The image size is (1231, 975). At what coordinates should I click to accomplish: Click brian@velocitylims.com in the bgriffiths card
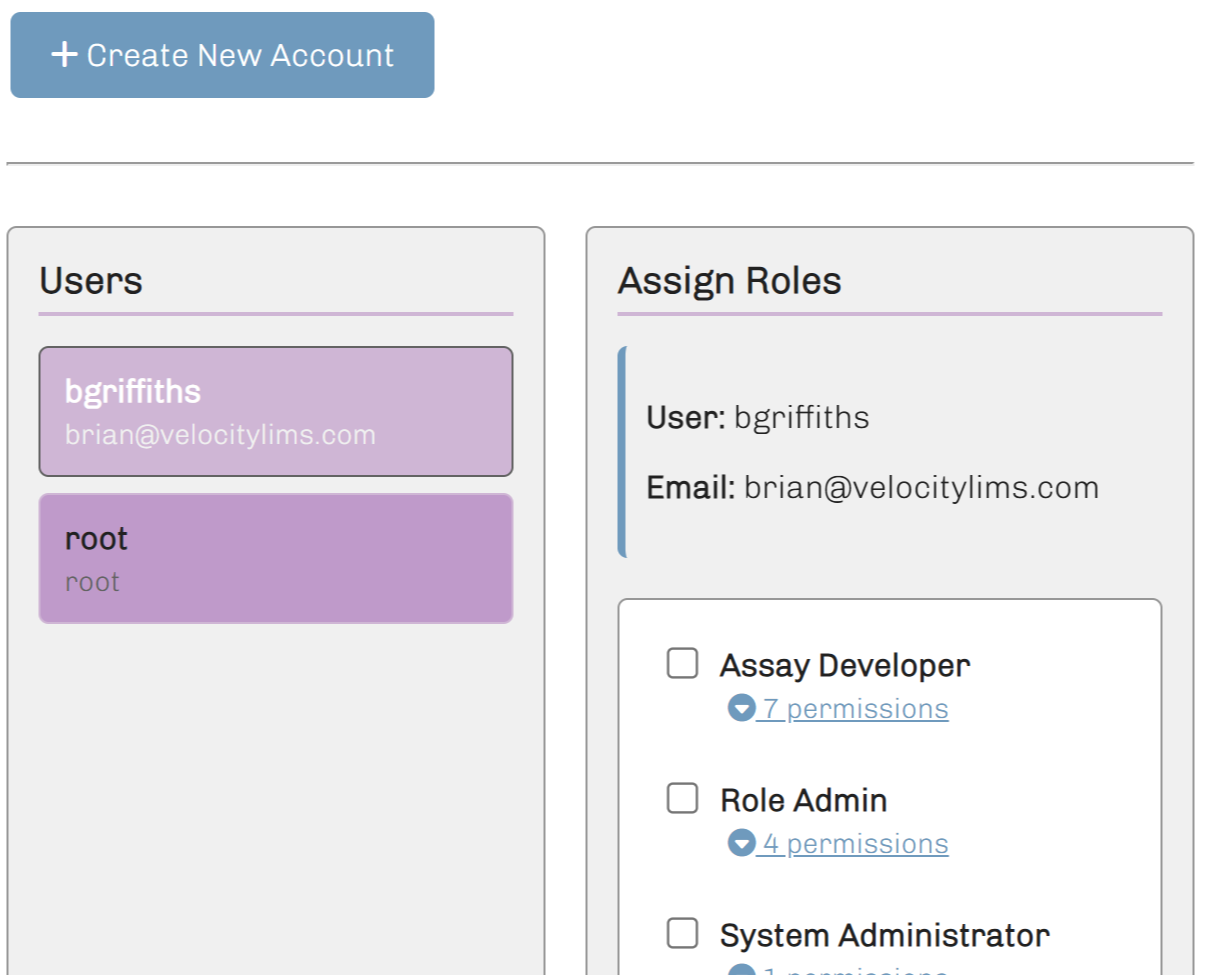click(x=220, y=435)
